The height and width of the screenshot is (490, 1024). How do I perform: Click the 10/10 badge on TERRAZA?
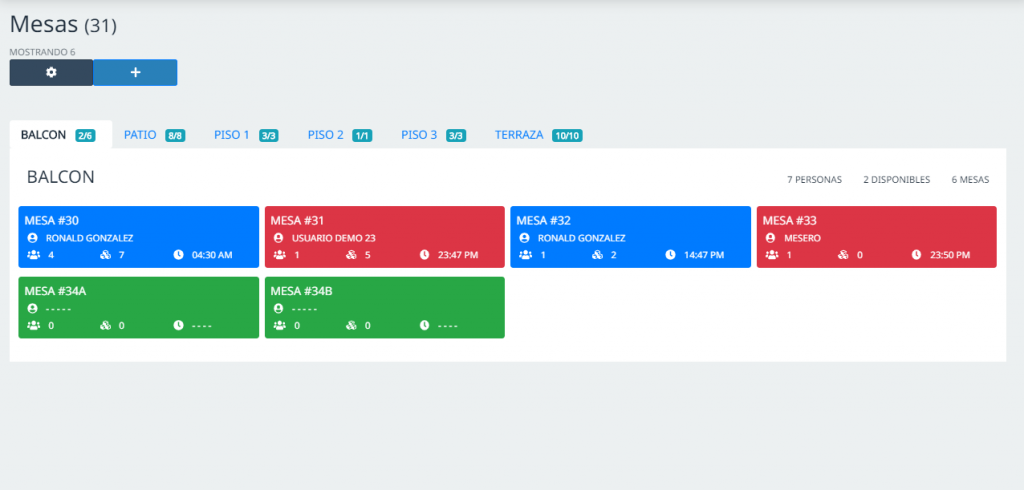click(x=567, y=136)
